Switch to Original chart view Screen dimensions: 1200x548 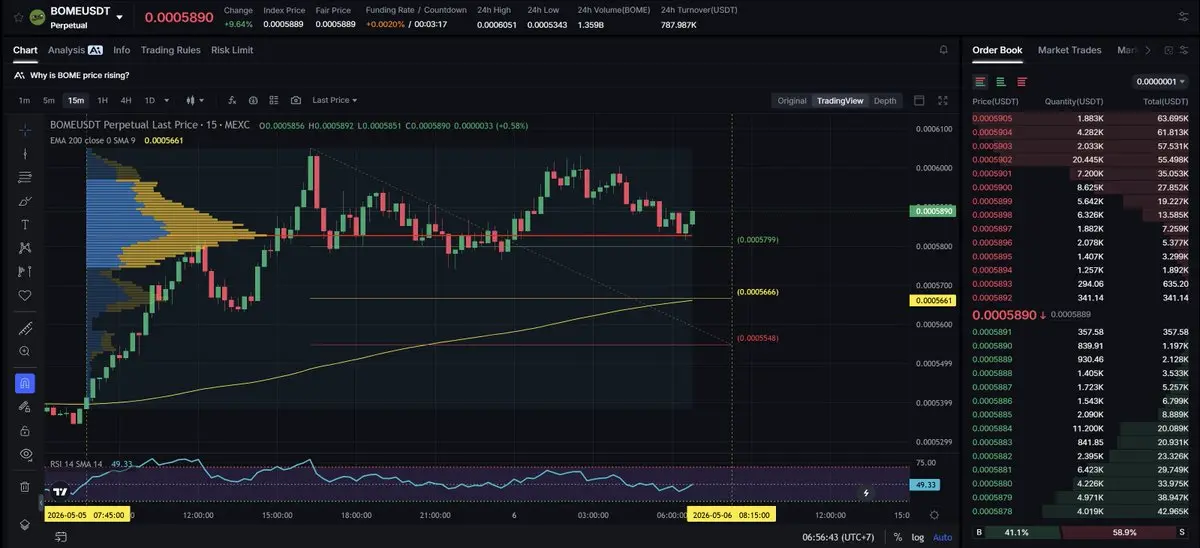[792, 100]
